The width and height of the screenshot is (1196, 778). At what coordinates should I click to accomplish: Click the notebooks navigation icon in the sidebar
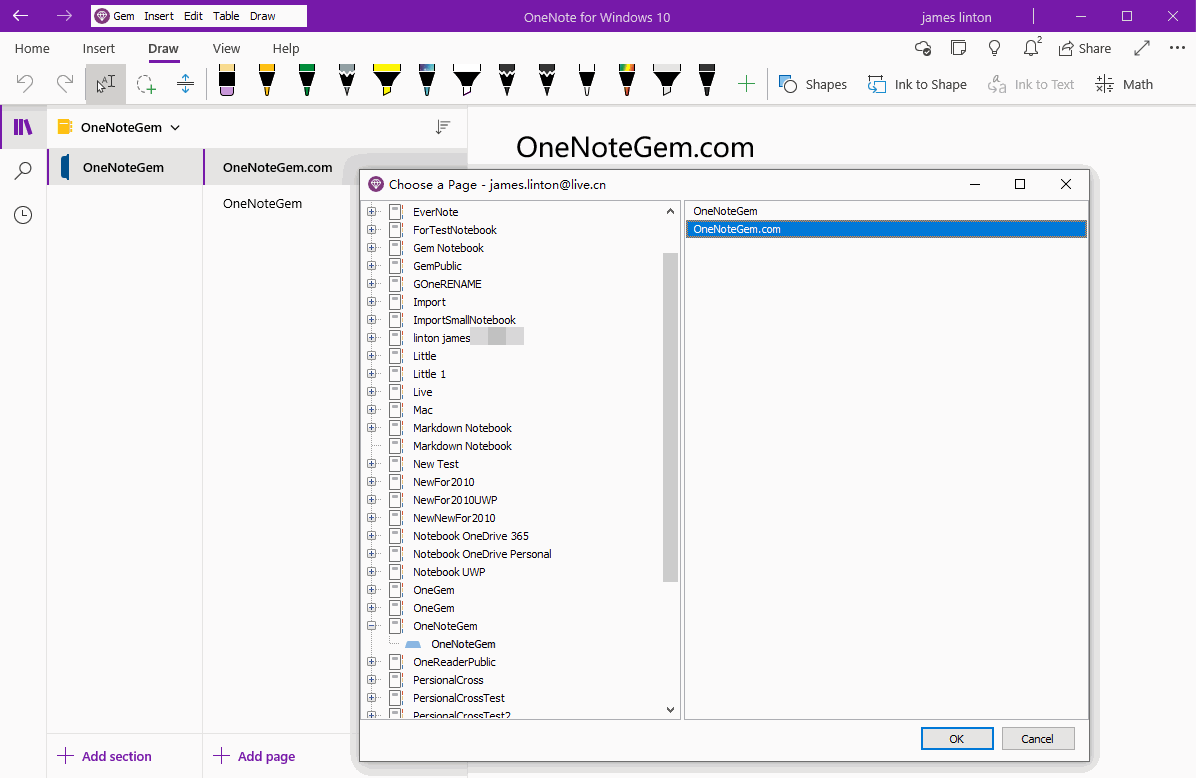coord(23,127)
